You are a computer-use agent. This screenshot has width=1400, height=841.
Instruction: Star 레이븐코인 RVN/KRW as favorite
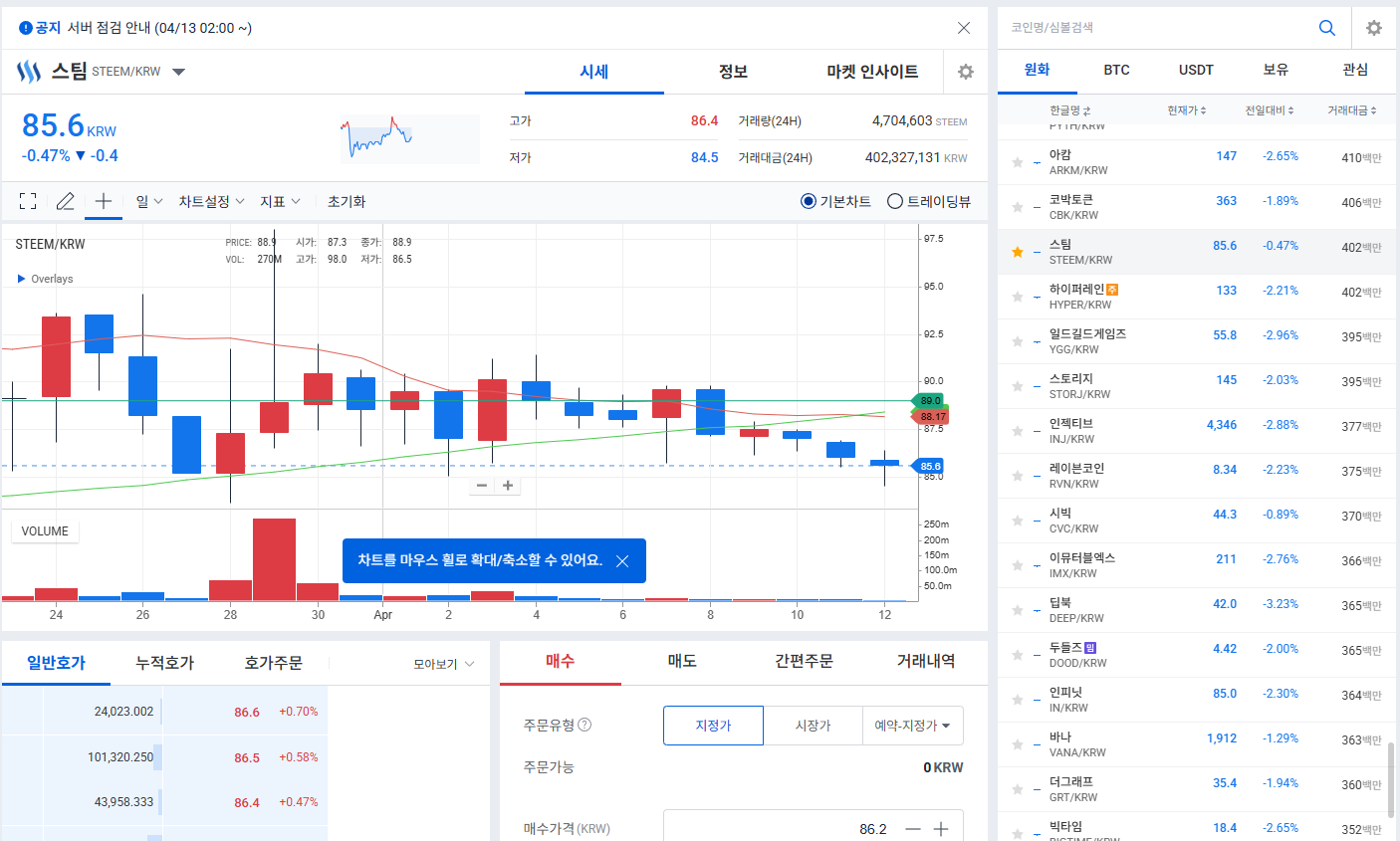pos(1018,476)
